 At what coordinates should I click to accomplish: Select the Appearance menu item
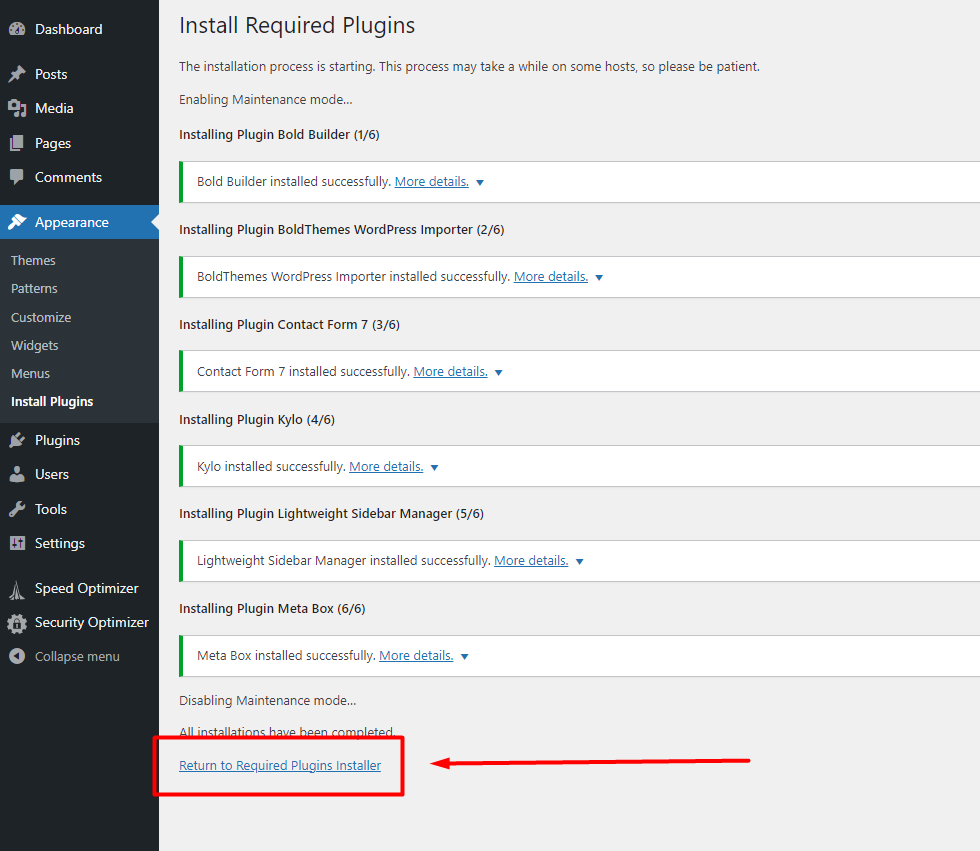[x=79, y=222]
